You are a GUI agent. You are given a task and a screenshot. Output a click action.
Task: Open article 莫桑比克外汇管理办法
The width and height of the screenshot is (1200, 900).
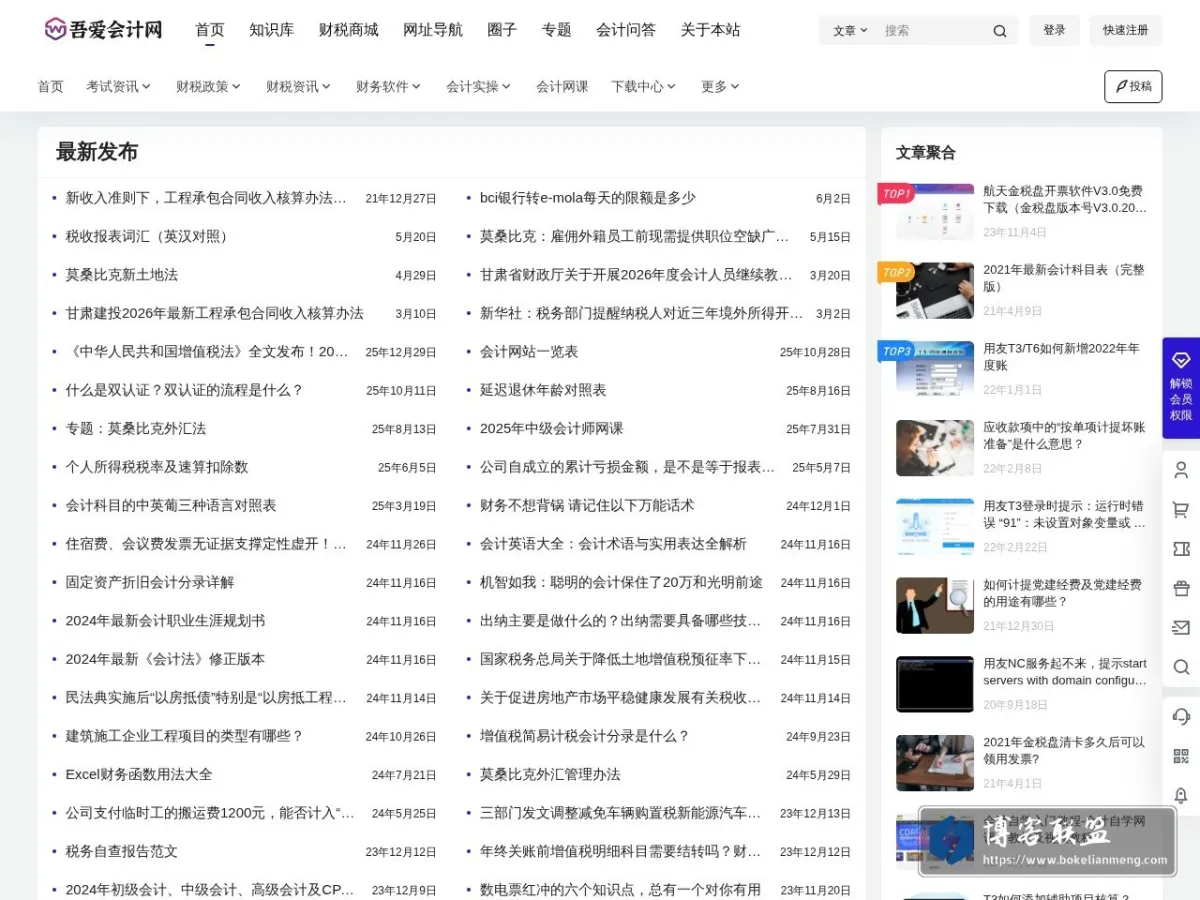[x=550, y=774]
